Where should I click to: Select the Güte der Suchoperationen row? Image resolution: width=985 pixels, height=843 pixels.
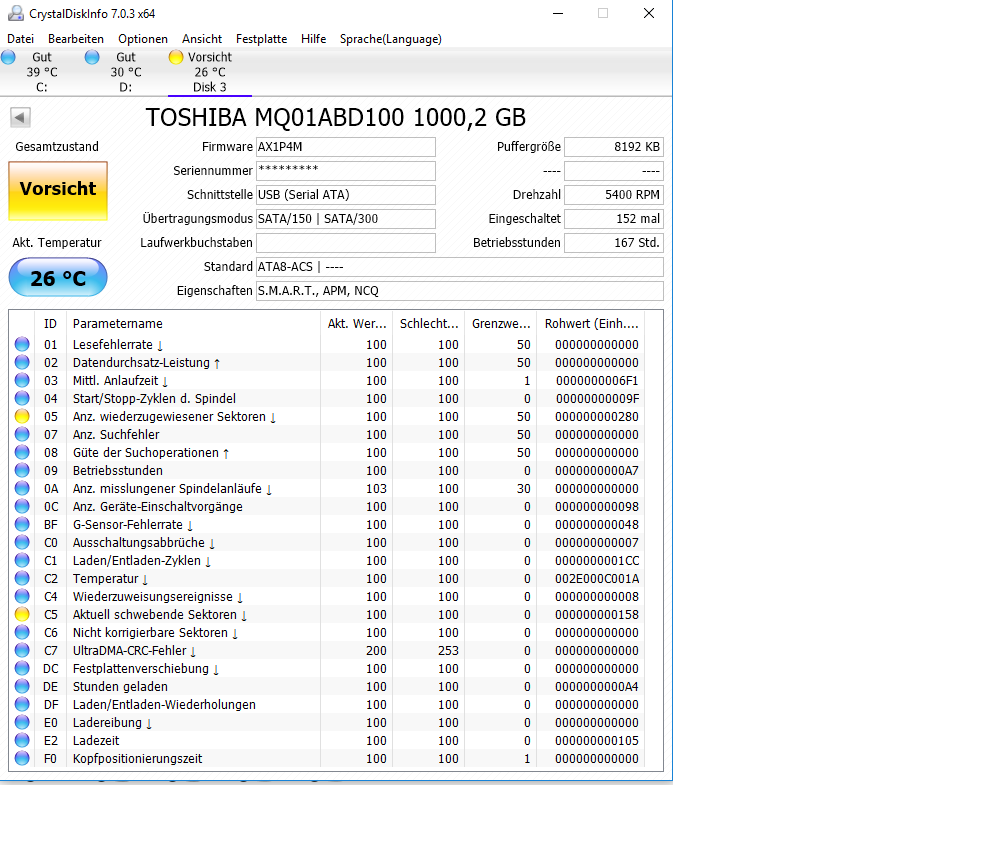click(x=328, y=453)
